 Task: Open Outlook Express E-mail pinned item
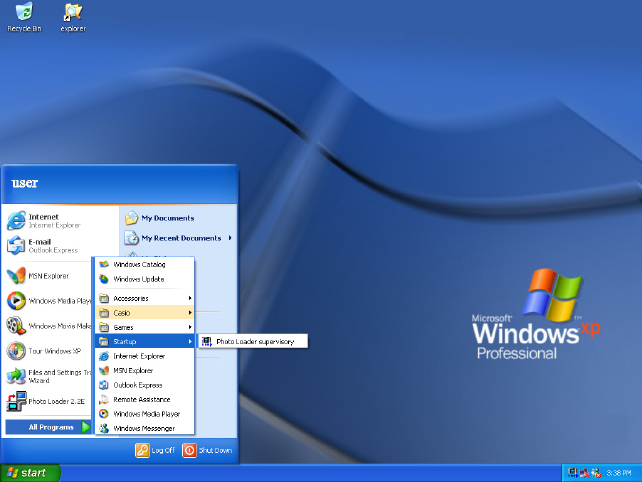tap(45, 245)
